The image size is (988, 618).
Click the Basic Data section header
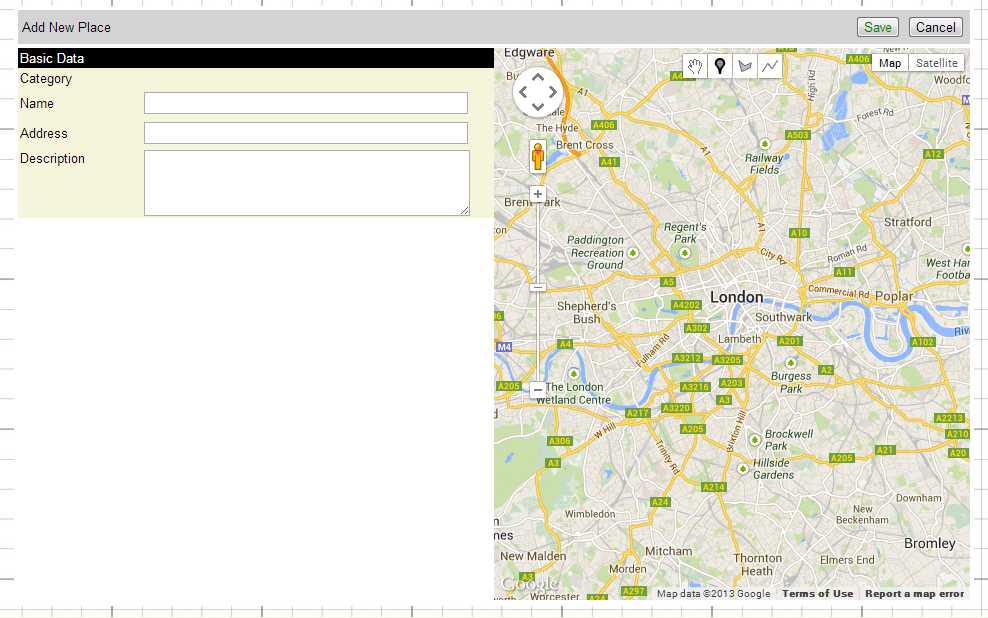coord(256,58)
